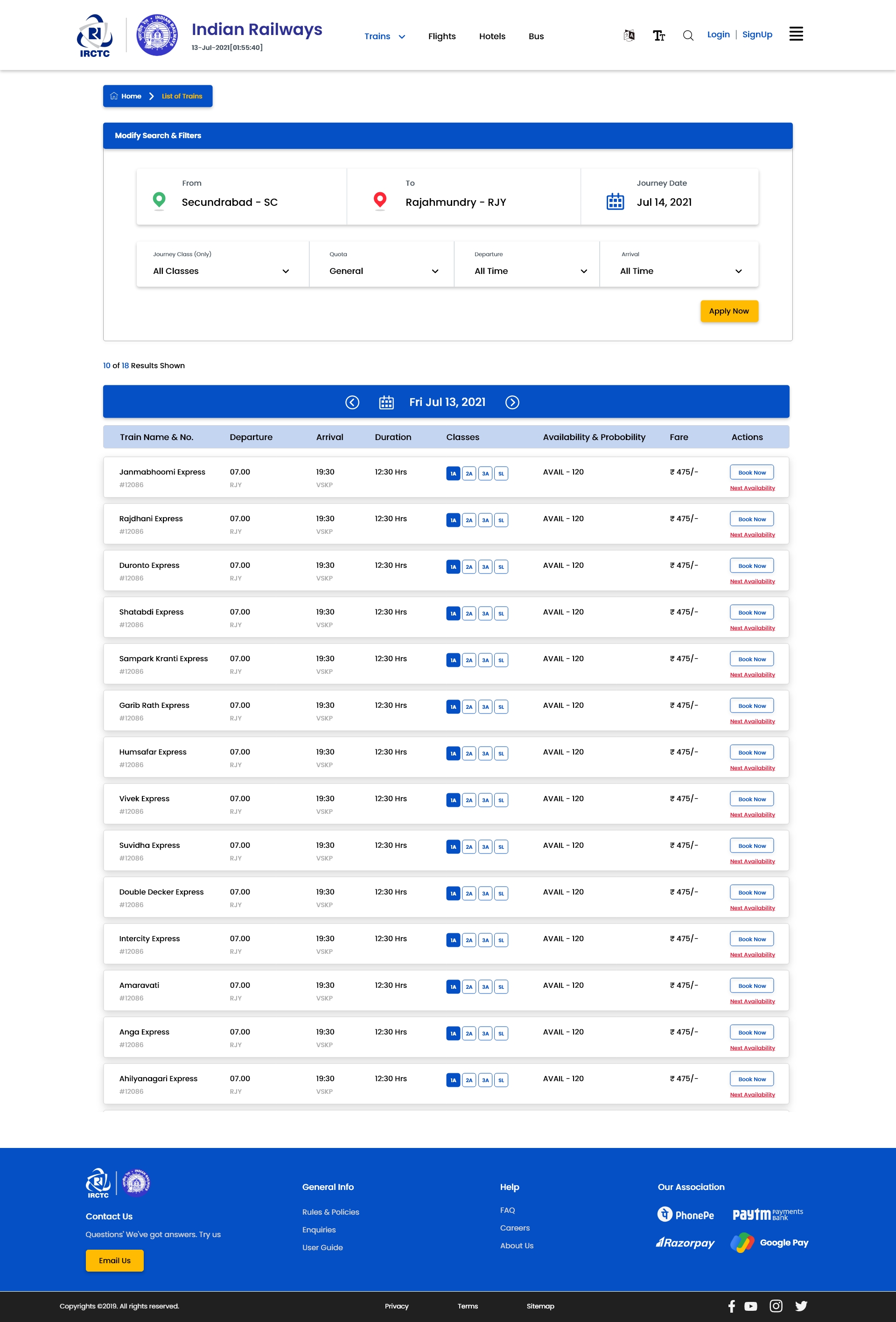896x1322 pixels.
Task: Go to next date arrow
Action: pyautogui.click(x=512, y=402)
